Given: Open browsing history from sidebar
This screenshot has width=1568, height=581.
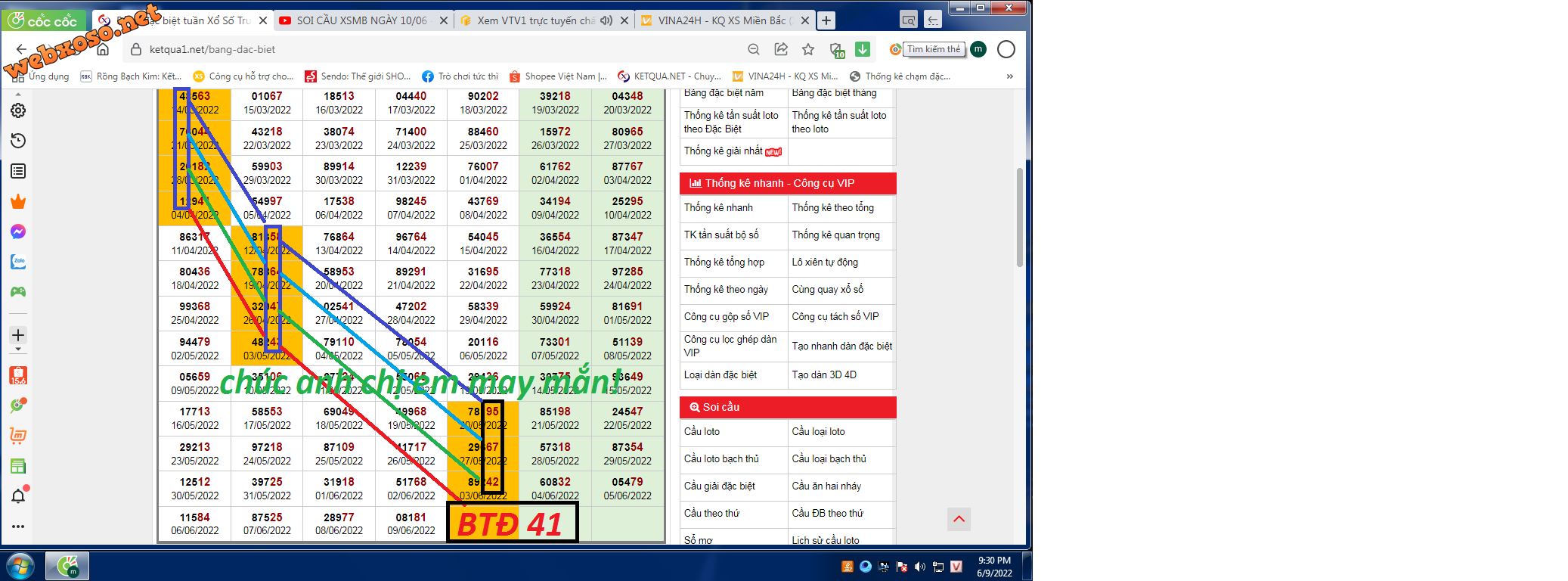Looking at the screenshot, I should pos(18,141).
